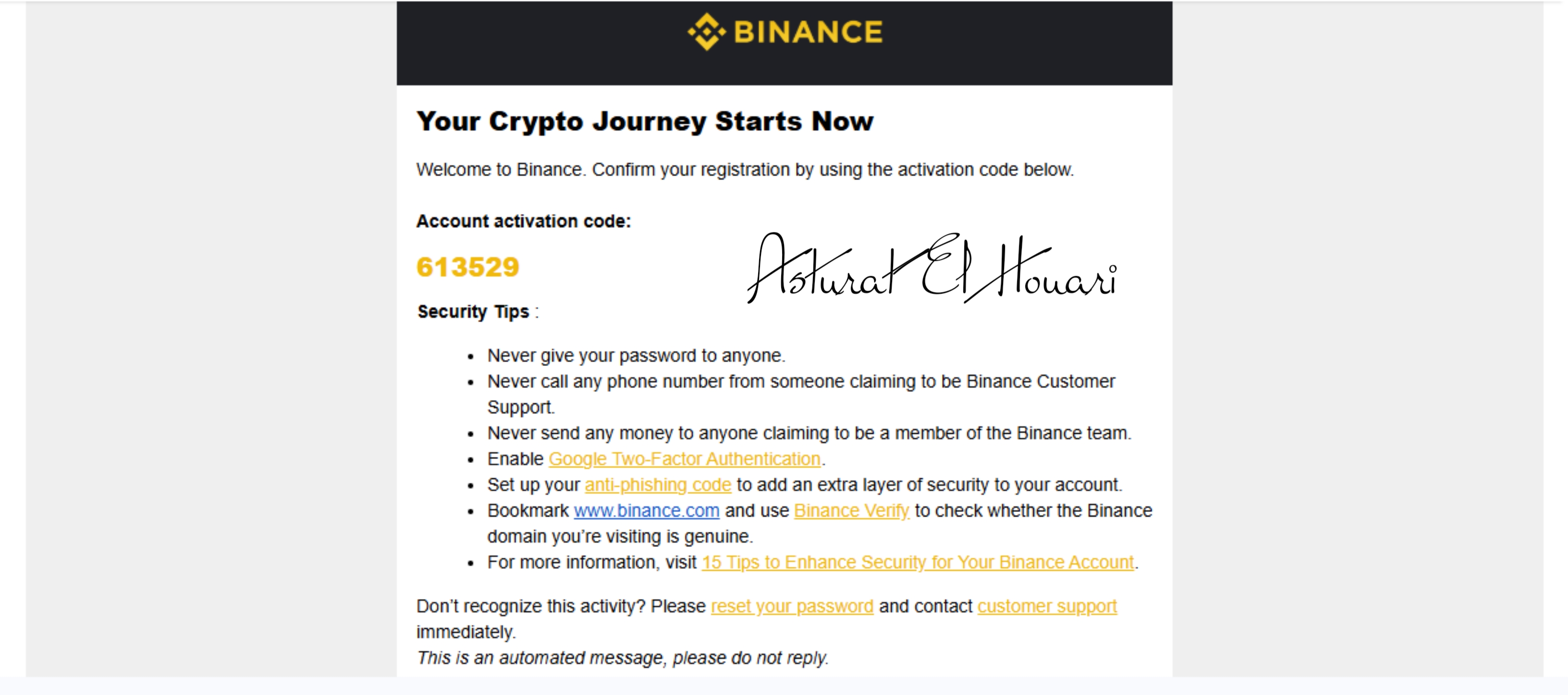Click the Binance diamond logo icon
Screen dimensions: 1568x695
(706, 32)
